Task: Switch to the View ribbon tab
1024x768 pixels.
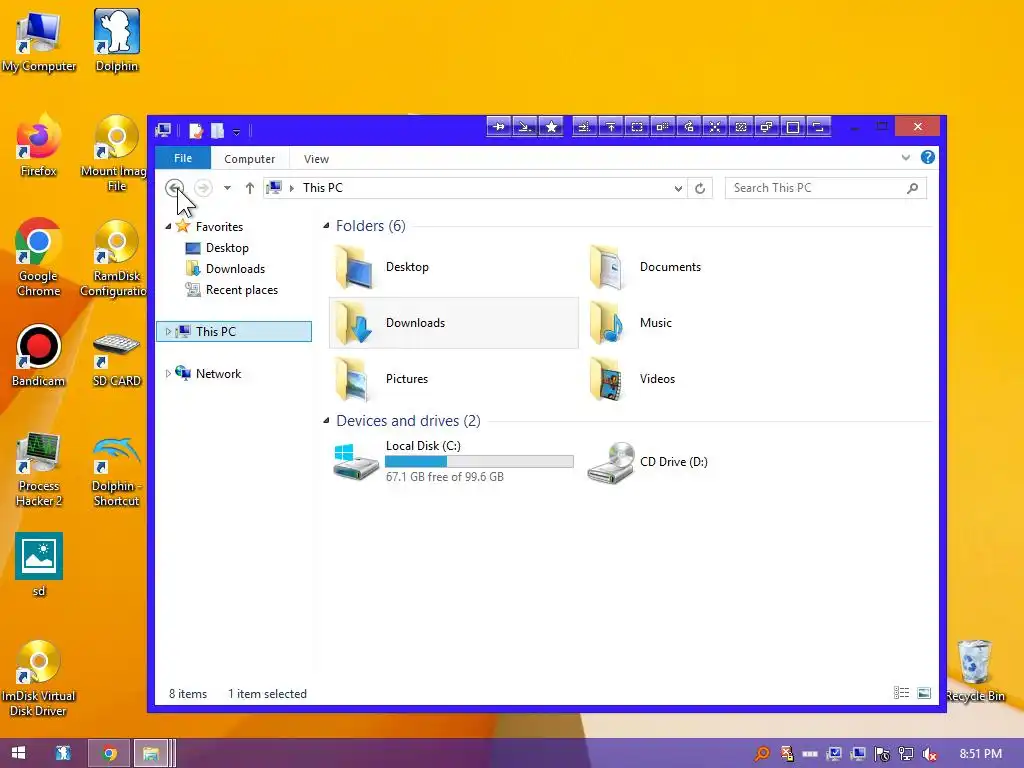Action: [x=316, y=159]
